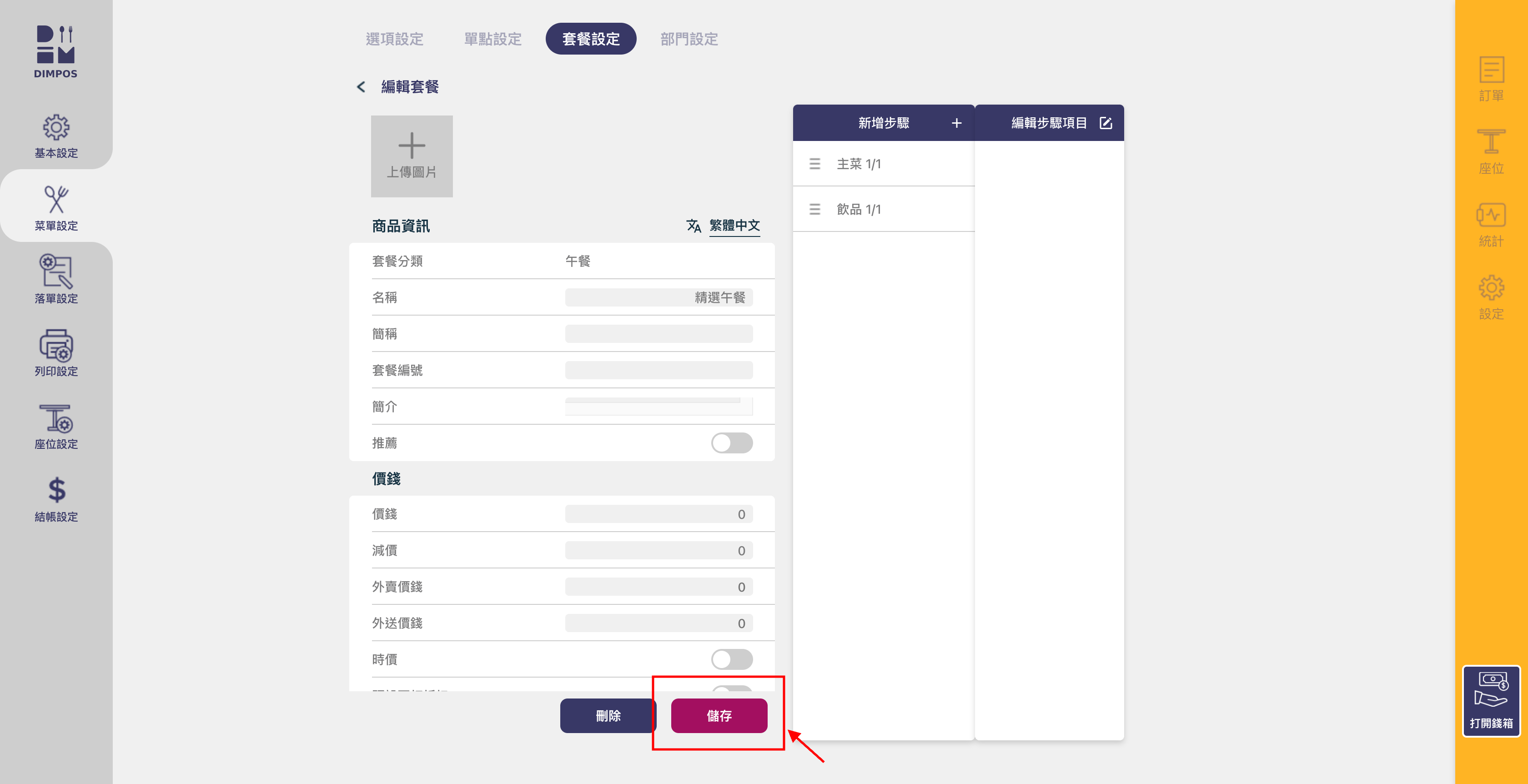Click the 上傳圖片 upload image tile

412,156
